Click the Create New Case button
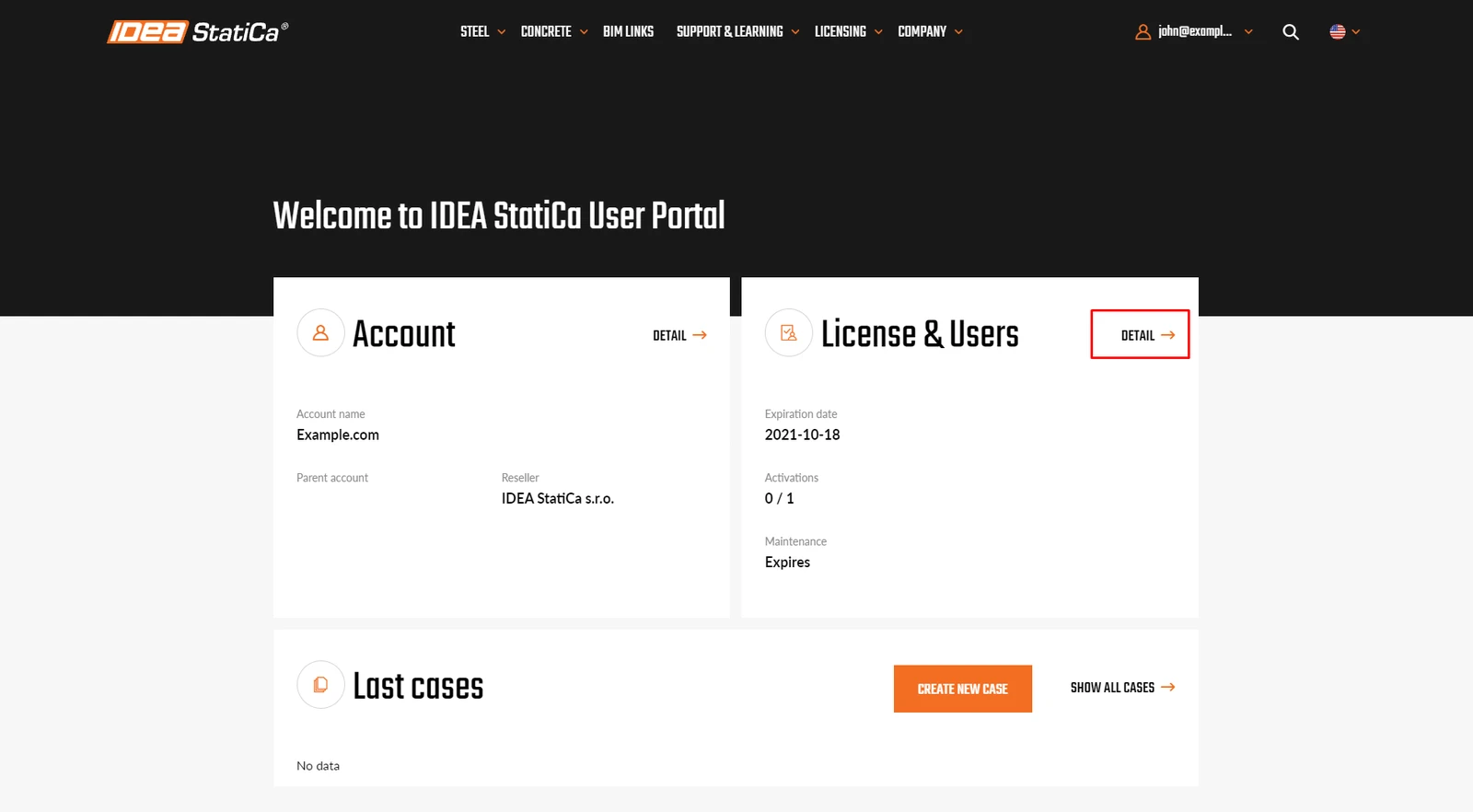Screen dimensions: 1473x812 coord(963,689)
